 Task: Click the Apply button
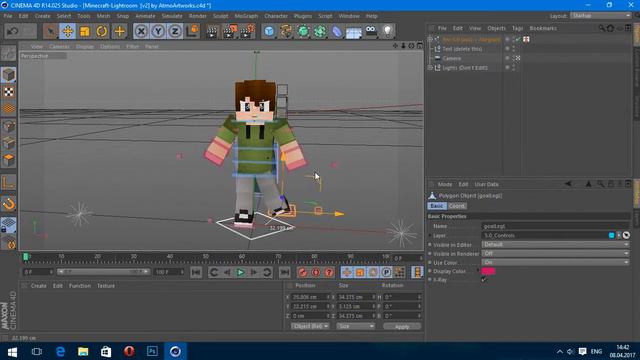402,326
